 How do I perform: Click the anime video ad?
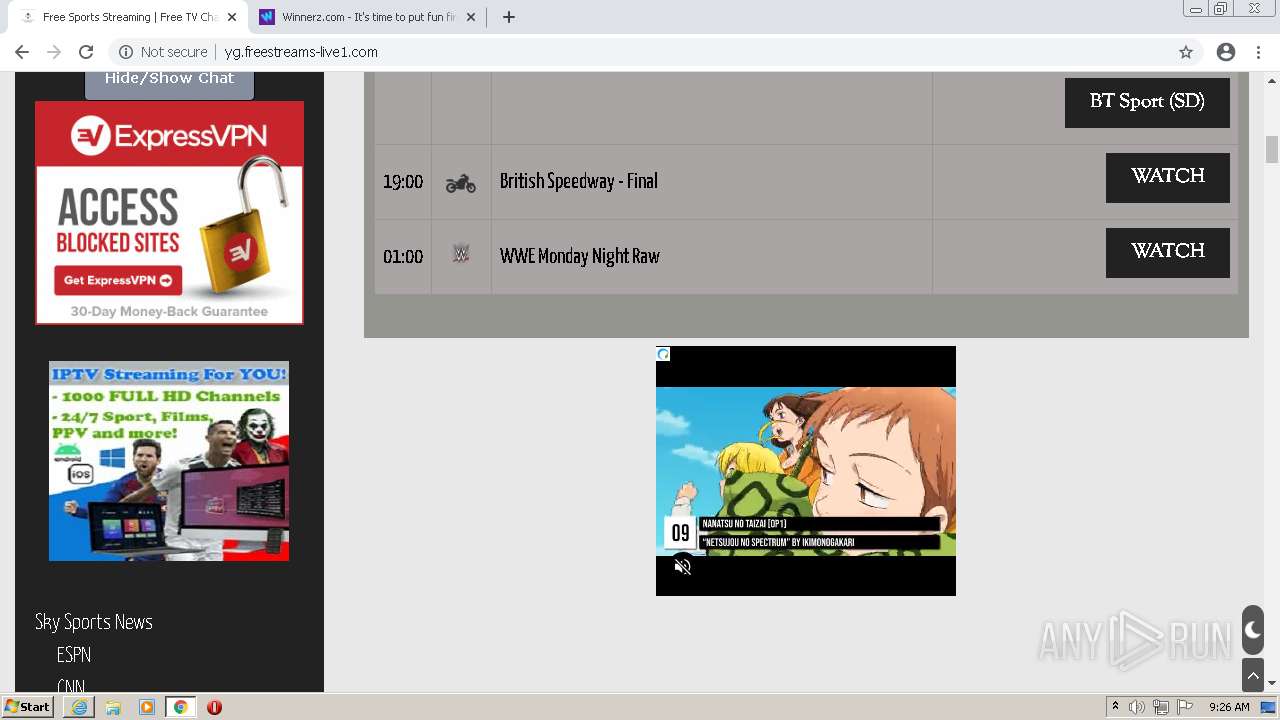[806, 471]
